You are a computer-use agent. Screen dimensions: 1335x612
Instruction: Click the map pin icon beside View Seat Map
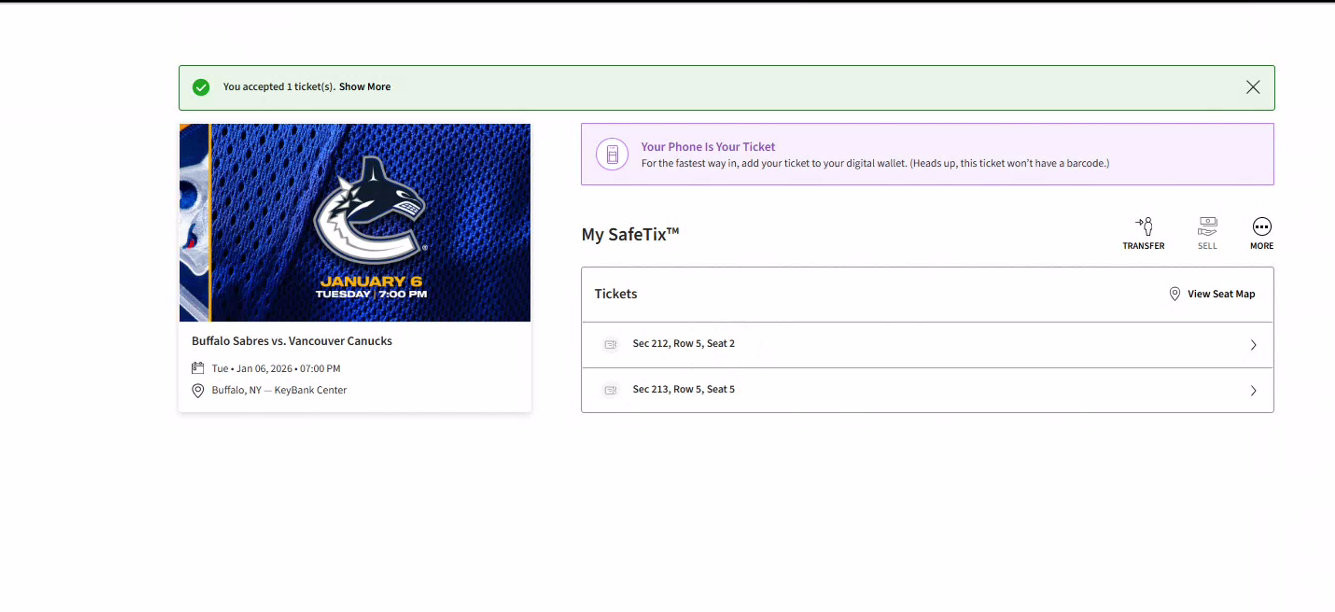pyautogui.click(x=1175, y=294)
